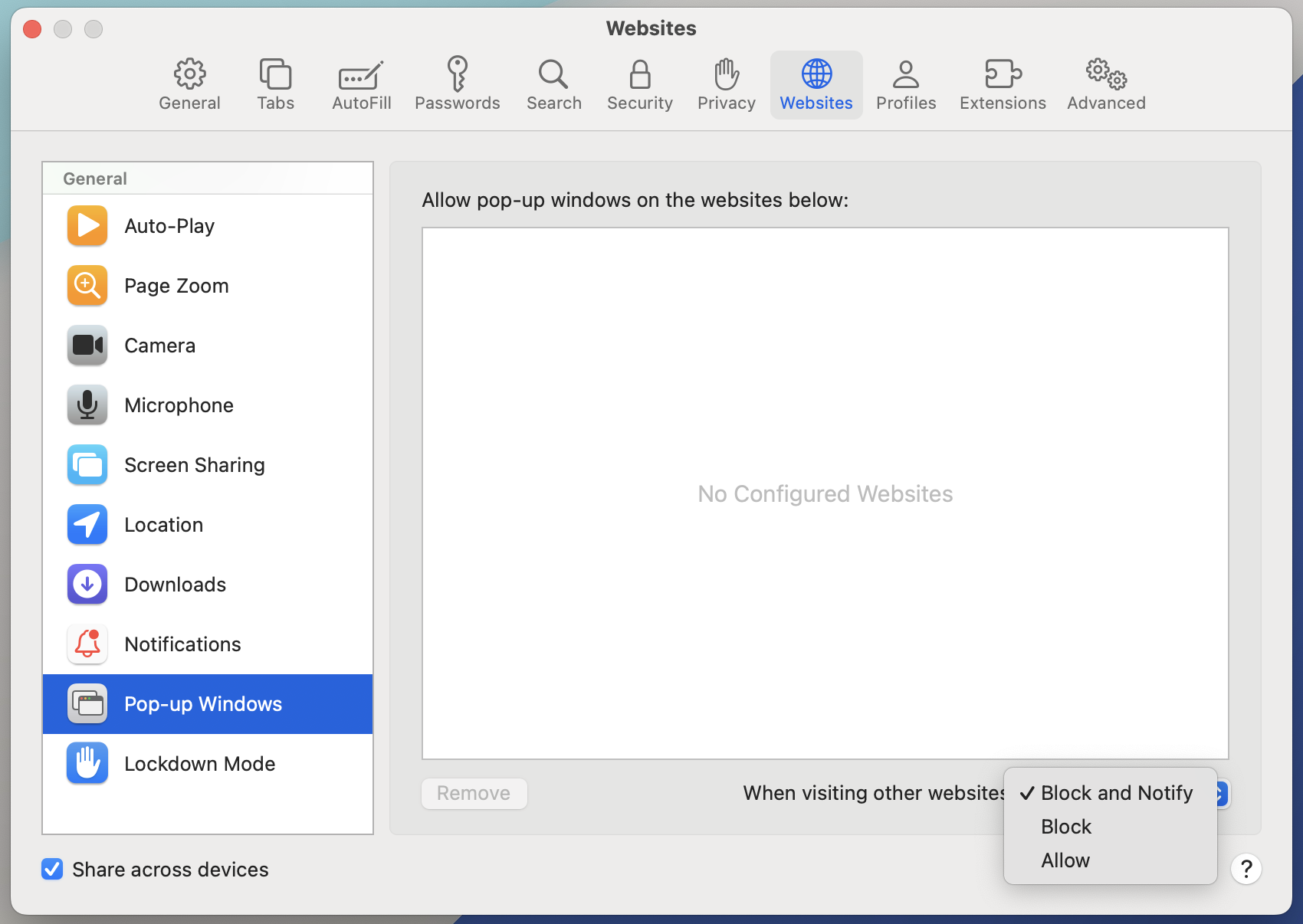Click the Remove button
This screenshot has height=924, width=1303.
coord(474,793)
